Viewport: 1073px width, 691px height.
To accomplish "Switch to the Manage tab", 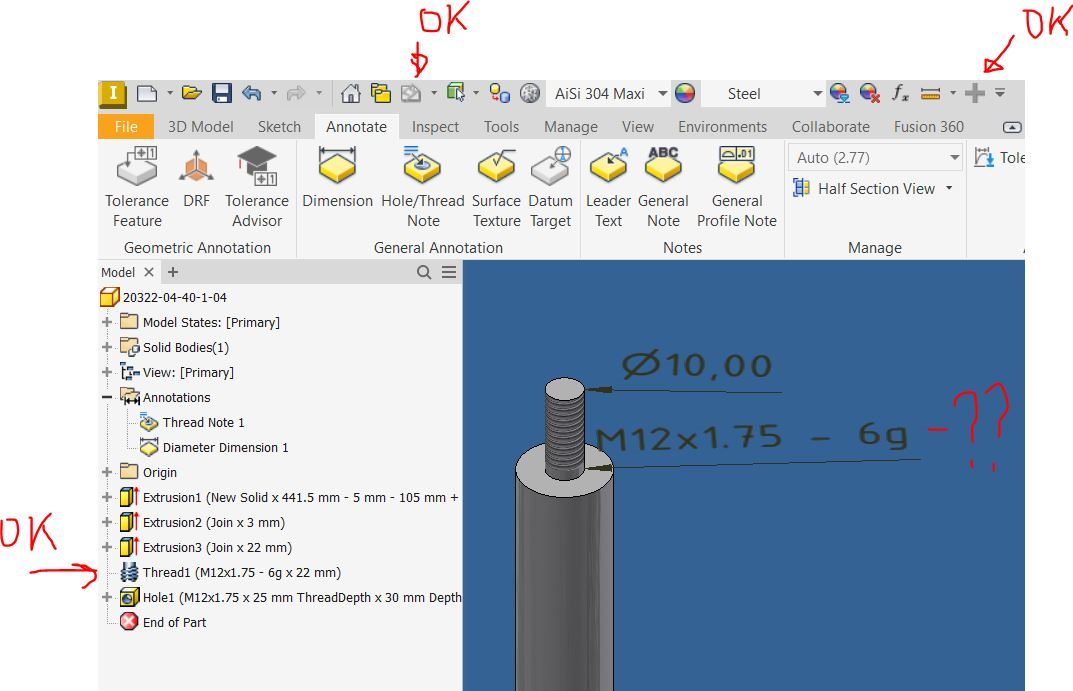I will (571, 127).
